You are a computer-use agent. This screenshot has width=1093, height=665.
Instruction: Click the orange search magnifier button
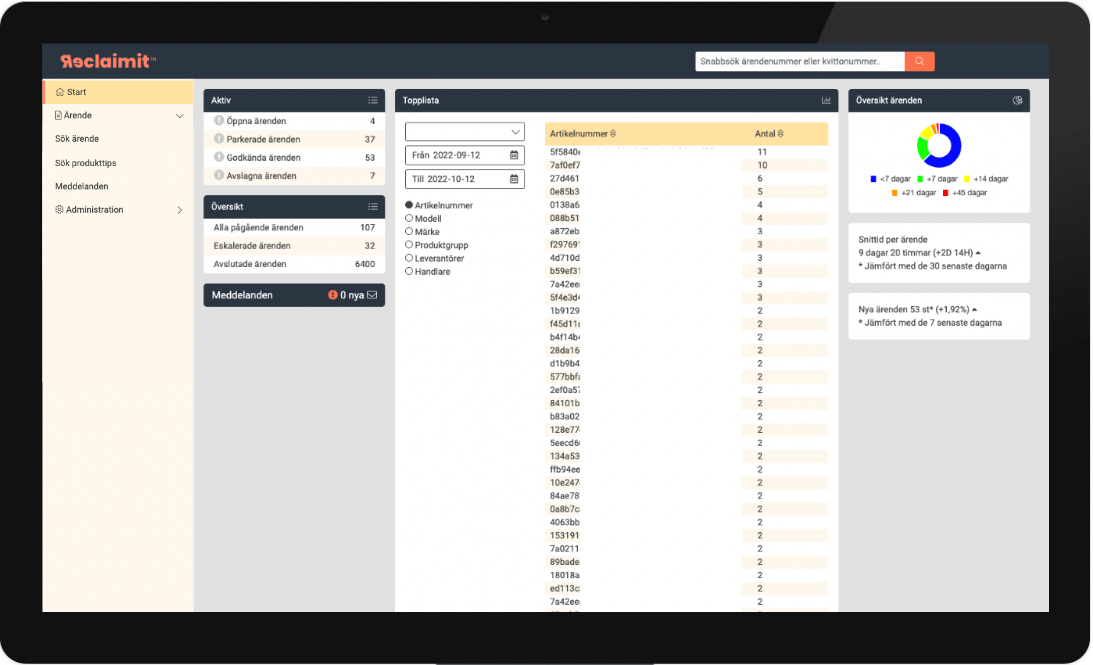(919, 61)
